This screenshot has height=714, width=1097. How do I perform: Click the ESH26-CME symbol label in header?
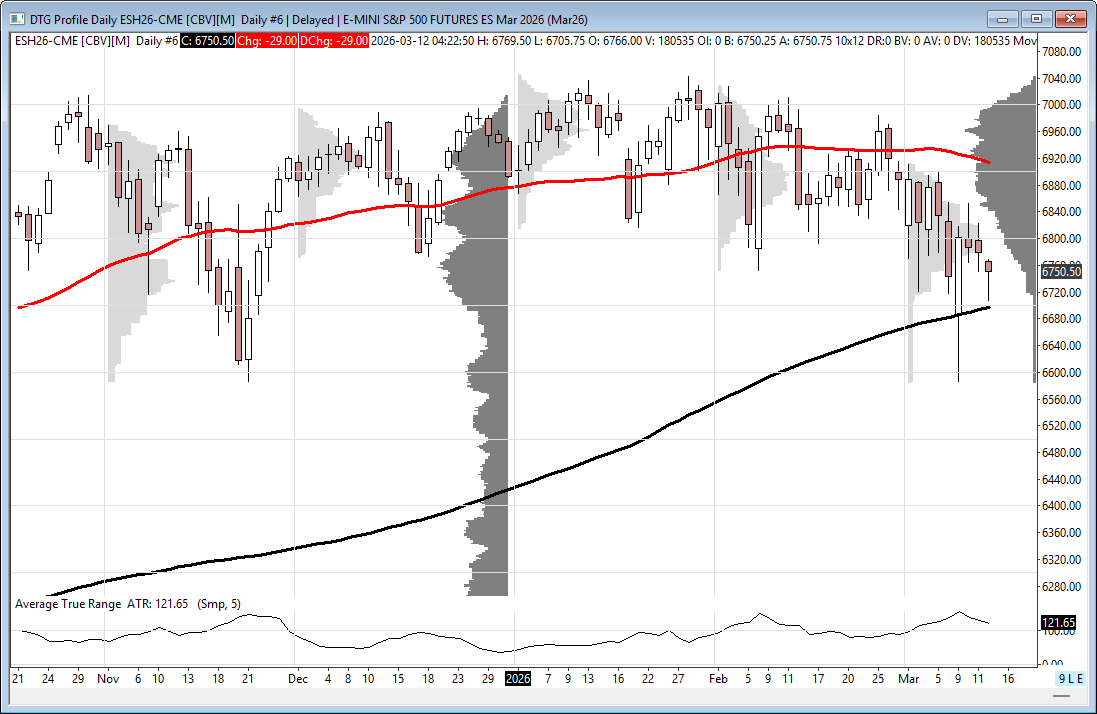click(45, 40)
